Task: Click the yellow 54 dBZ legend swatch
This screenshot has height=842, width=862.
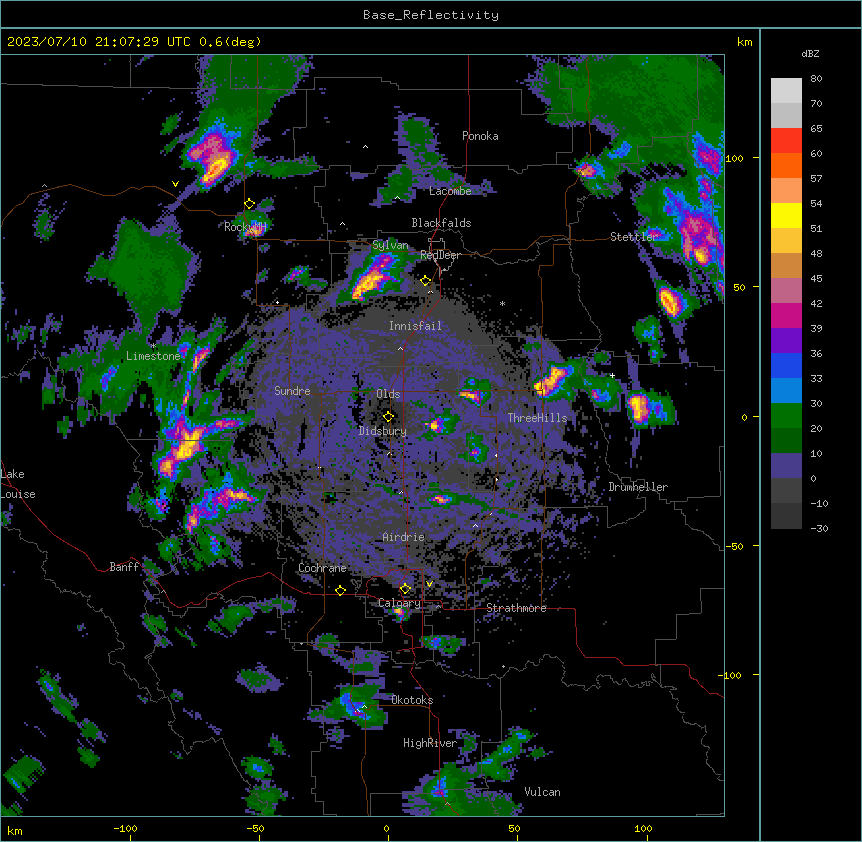Action: tap(786, 215)
